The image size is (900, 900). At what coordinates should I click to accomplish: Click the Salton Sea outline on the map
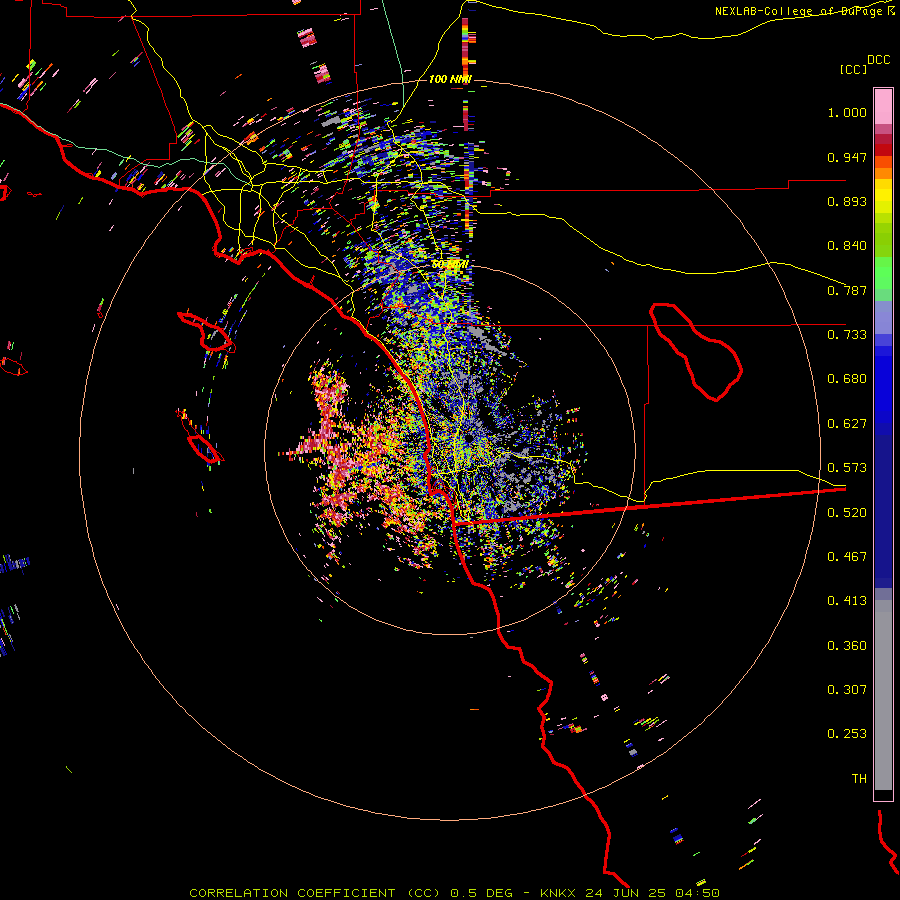pyautogui.click(x=696, y=351)
